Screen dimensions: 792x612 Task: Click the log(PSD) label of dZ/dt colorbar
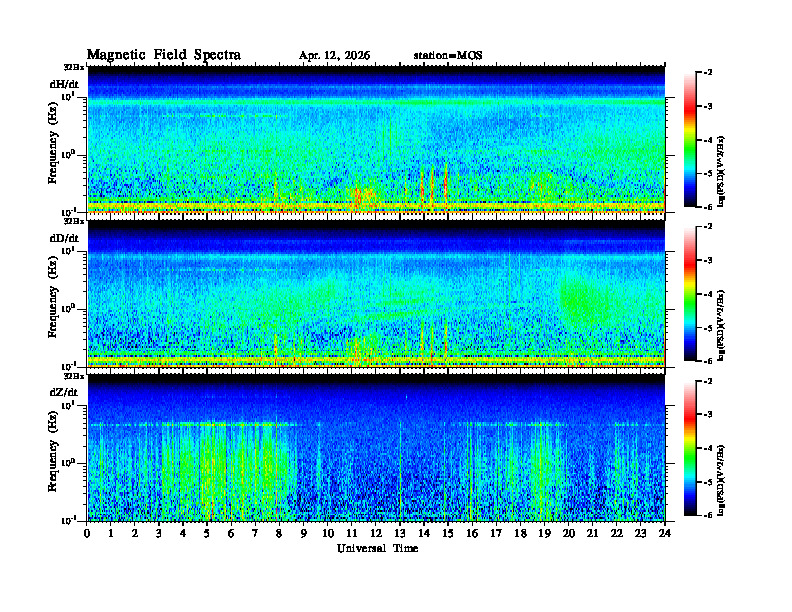(721, 480)
